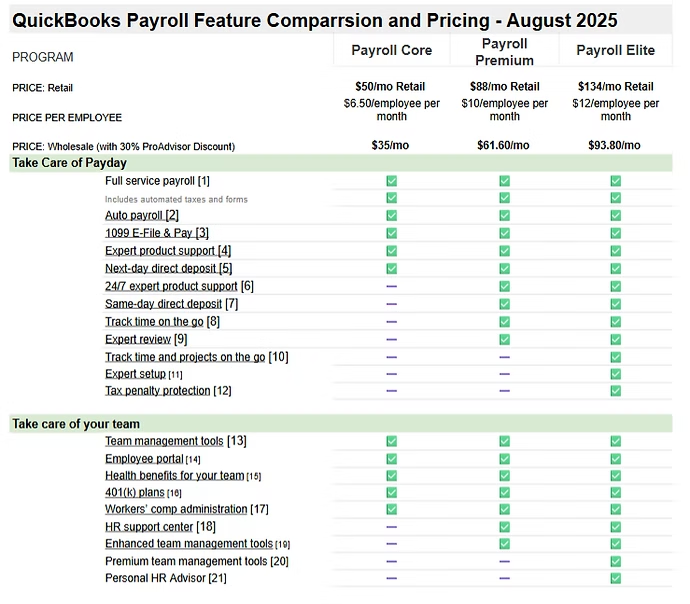Click Auto payroll checkmark in Payroll Premium column

[504, 215]
